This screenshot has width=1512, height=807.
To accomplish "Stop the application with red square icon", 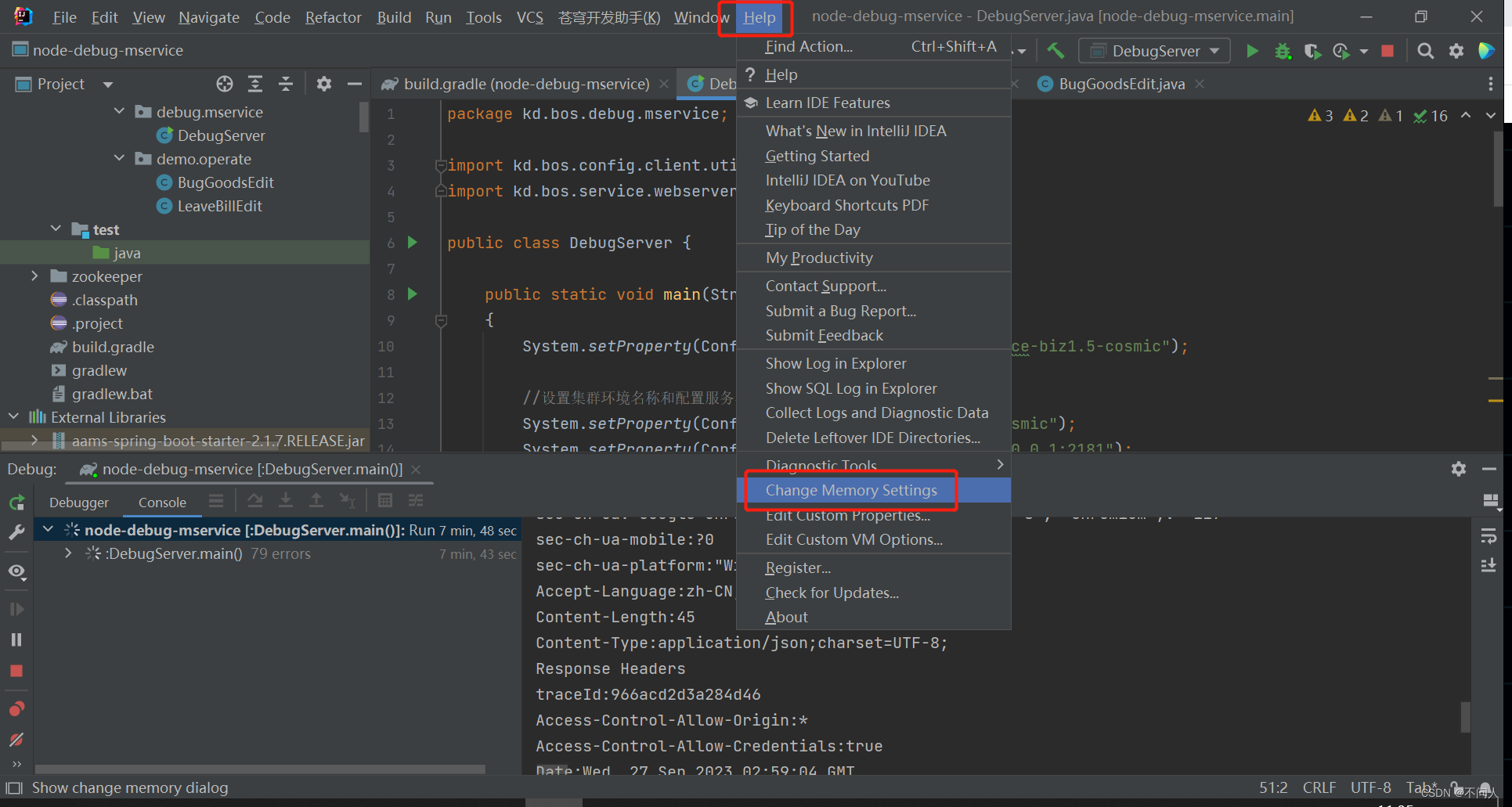I will coord(1388,50).
